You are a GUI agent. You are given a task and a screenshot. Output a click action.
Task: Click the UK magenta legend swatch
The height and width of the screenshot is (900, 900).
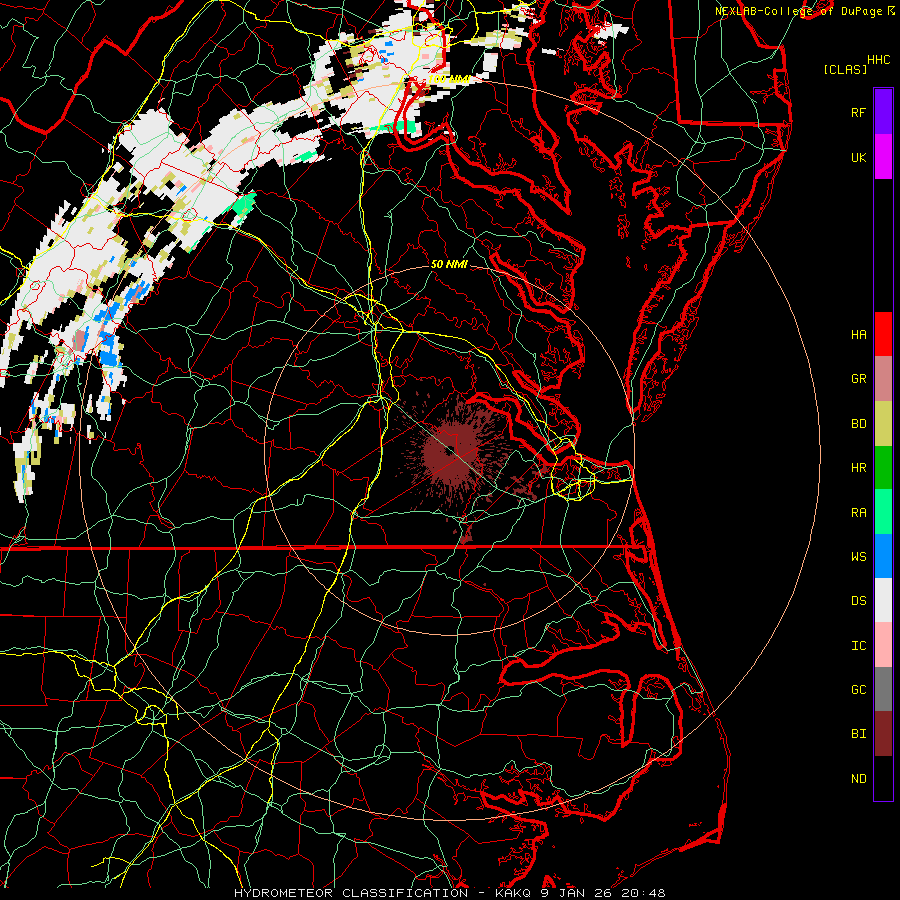tap(883, 157)
